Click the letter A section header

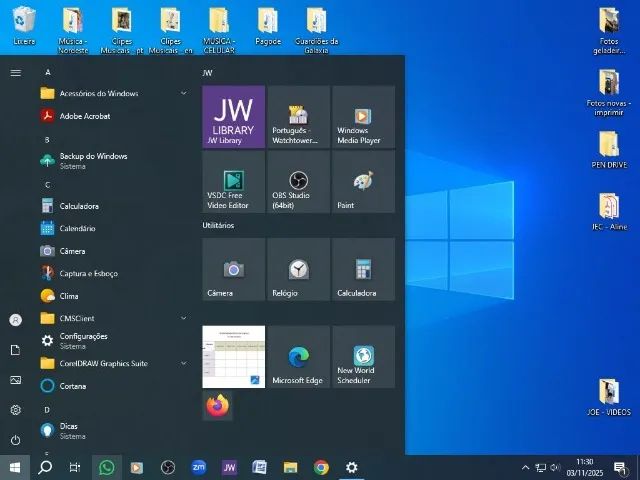pyautogui.click(x=48, y=72)
